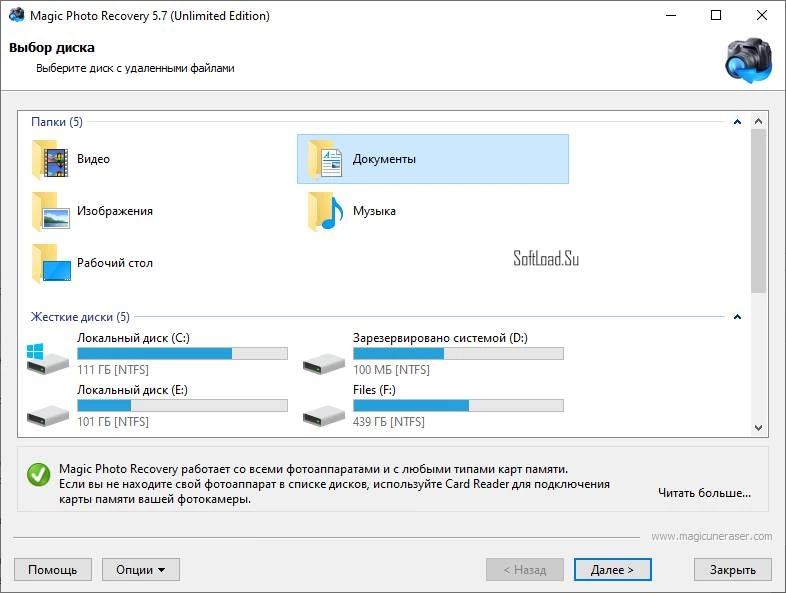Click the Жесткие диски (5) group header

(80, 317)
